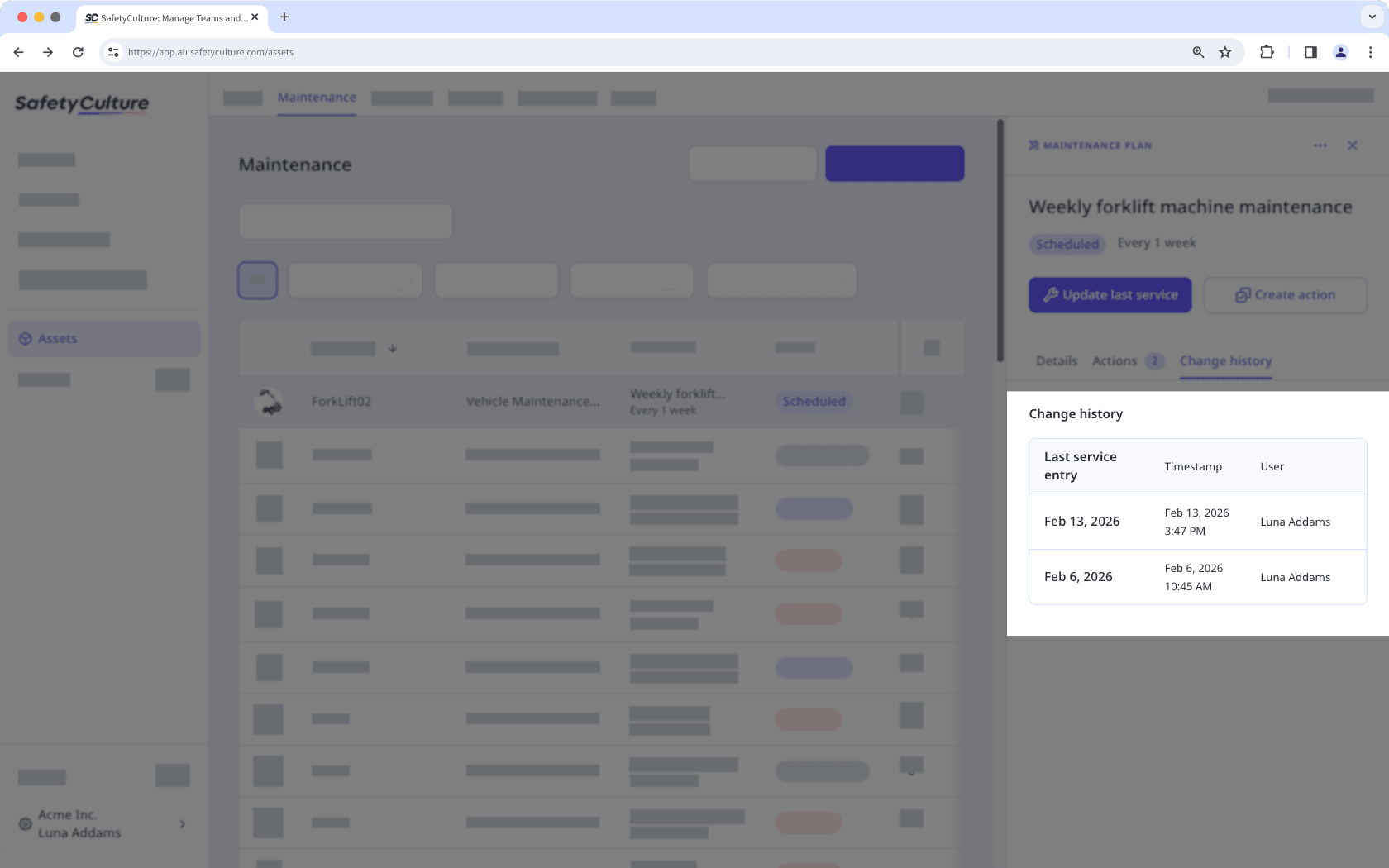Viewport: 1389px width, 868px height.
Task: Switch to the Details tab
Action: click(x=1057, y=360)
